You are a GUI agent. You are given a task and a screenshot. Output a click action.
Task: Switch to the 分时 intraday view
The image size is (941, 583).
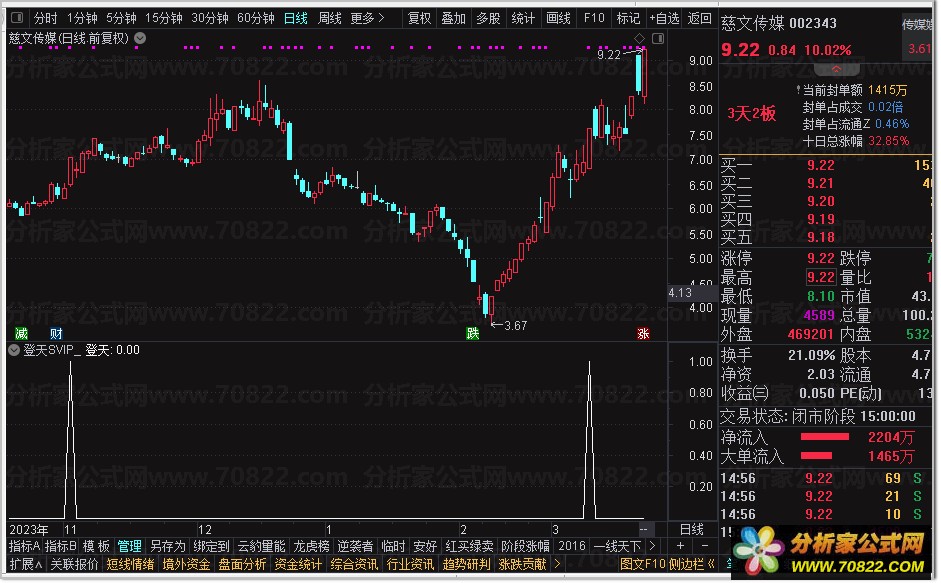[45, 19]
